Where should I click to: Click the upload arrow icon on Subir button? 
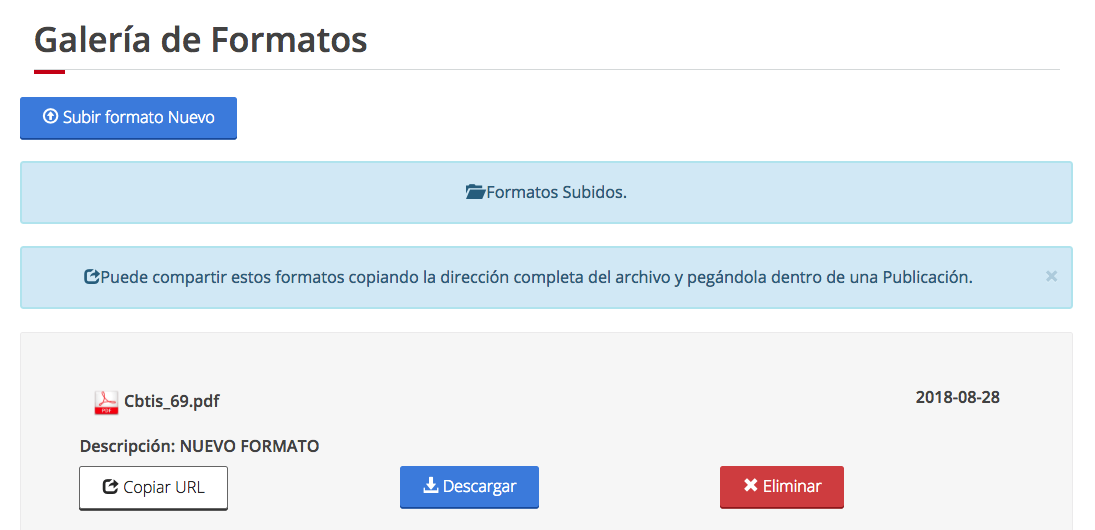[x=50, y=117]
